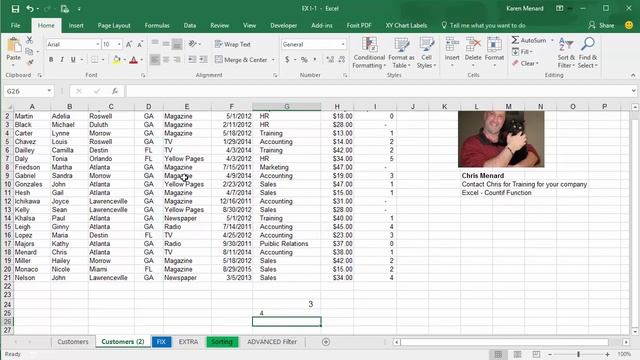Open the ADVANCED Filter sheet tab

pos(272,342)
